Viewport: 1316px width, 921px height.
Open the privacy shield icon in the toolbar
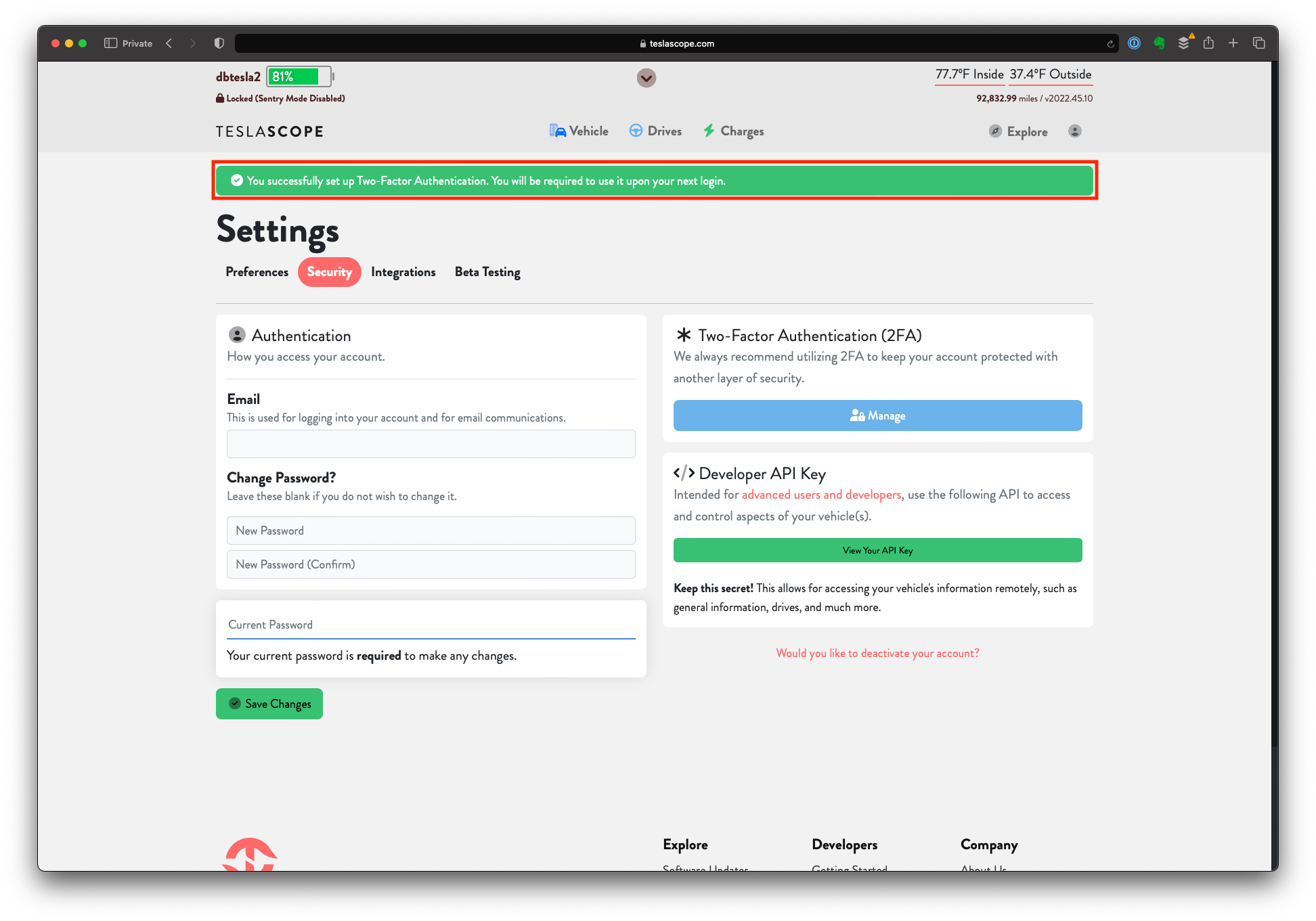[219, 43]
